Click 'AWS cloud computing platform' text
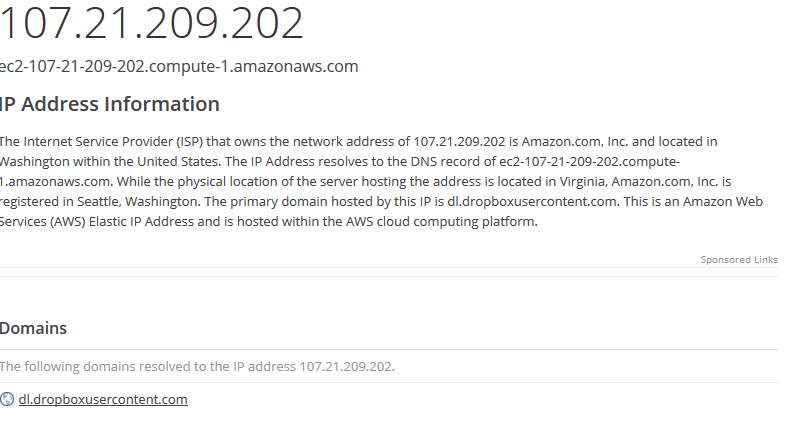This screenshot has width=792, height=425. [x=440, y=222]
